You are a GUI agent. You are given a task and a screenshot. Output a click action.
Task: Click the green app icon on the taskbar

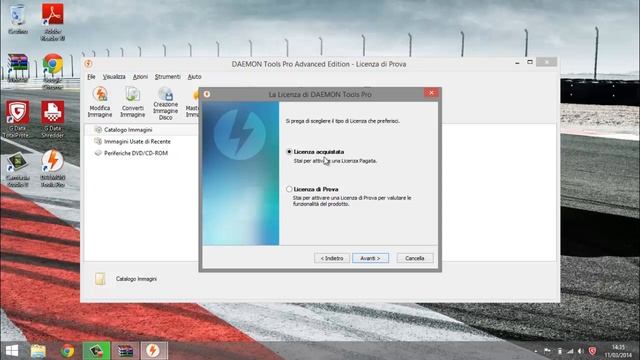coord(96,351)
